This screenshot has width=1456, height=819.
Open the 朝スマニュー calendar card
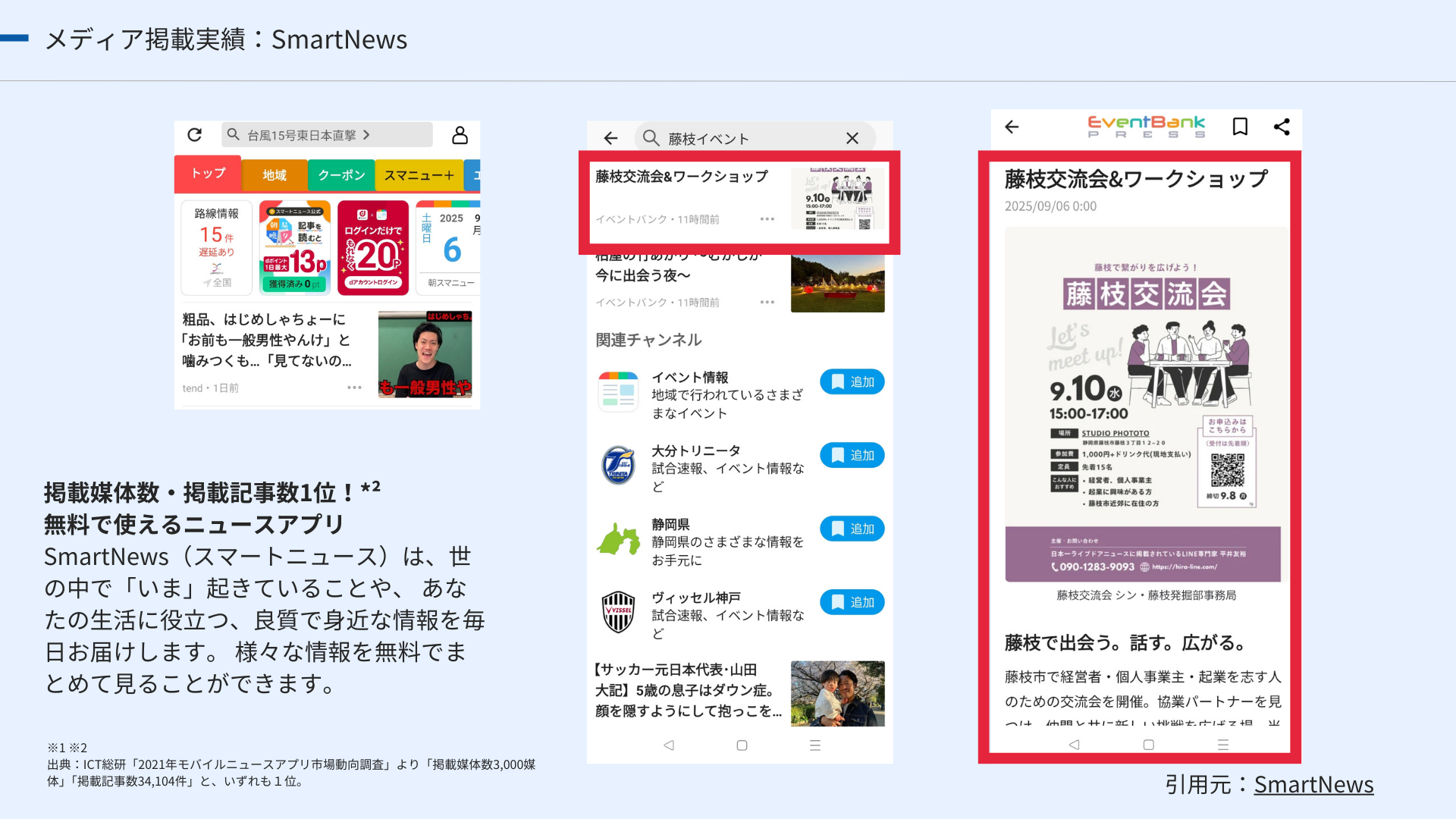(448, 247)
